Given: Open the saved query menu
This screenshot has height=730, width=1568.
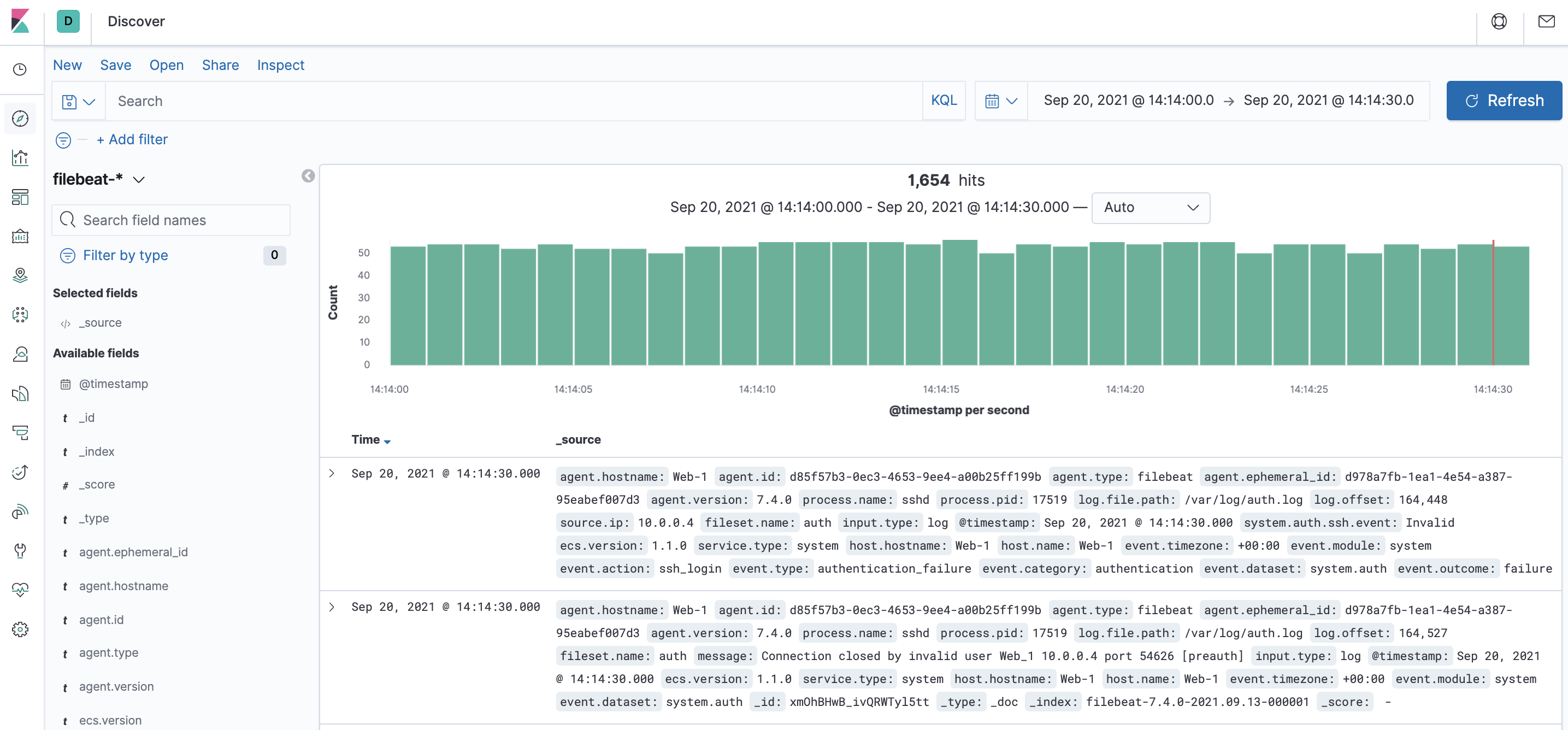Looking at the screenshot, I should click(79, 101).
